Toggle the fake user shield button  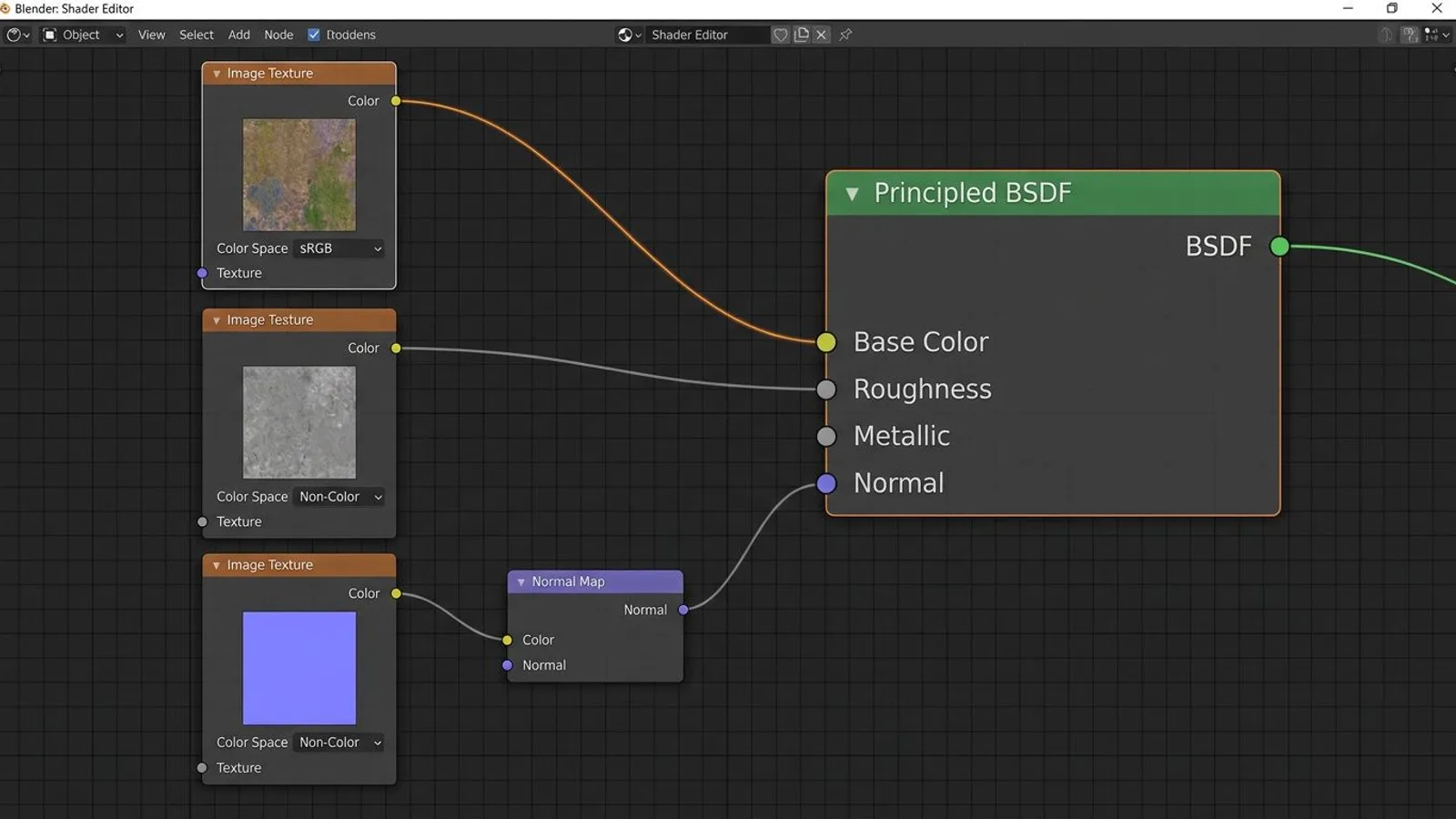pyautogui.click(x=781, y=35)
